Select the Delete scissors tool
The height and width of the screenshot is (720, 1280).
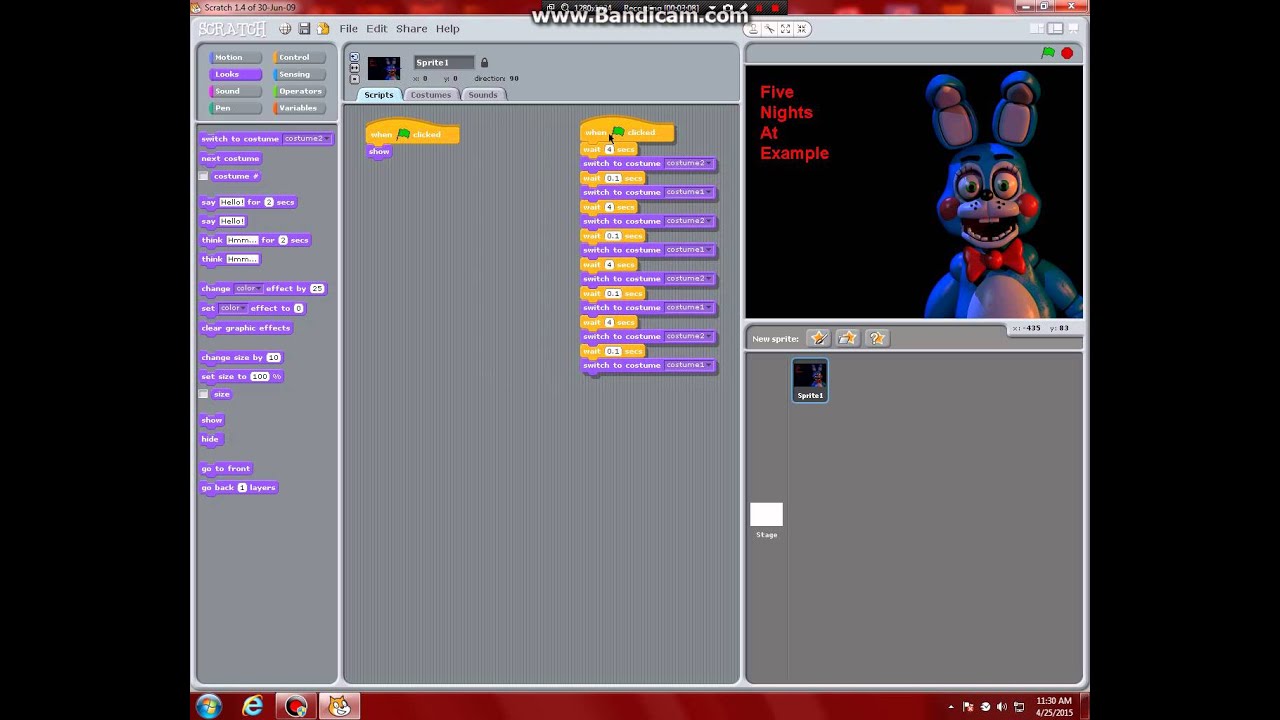769,29
